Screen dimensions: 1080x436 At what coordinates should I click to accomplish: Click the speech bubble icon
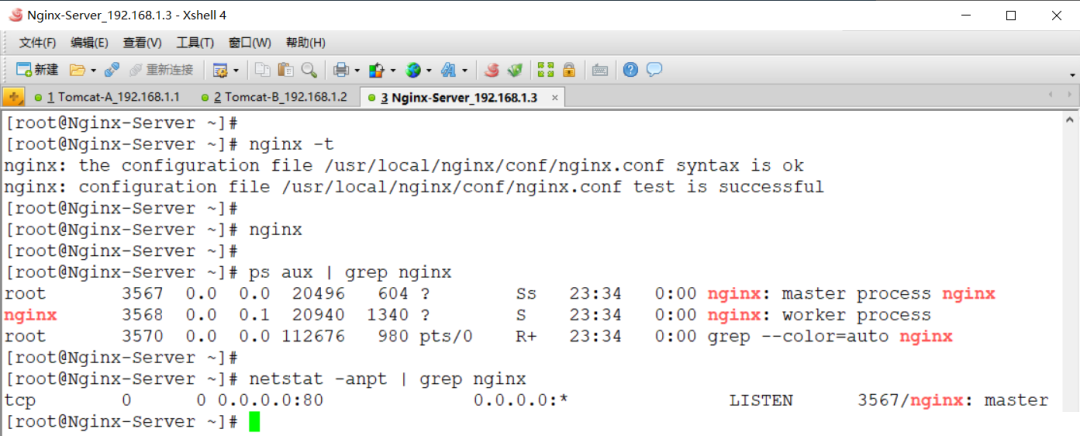click(x=654, y=70)
